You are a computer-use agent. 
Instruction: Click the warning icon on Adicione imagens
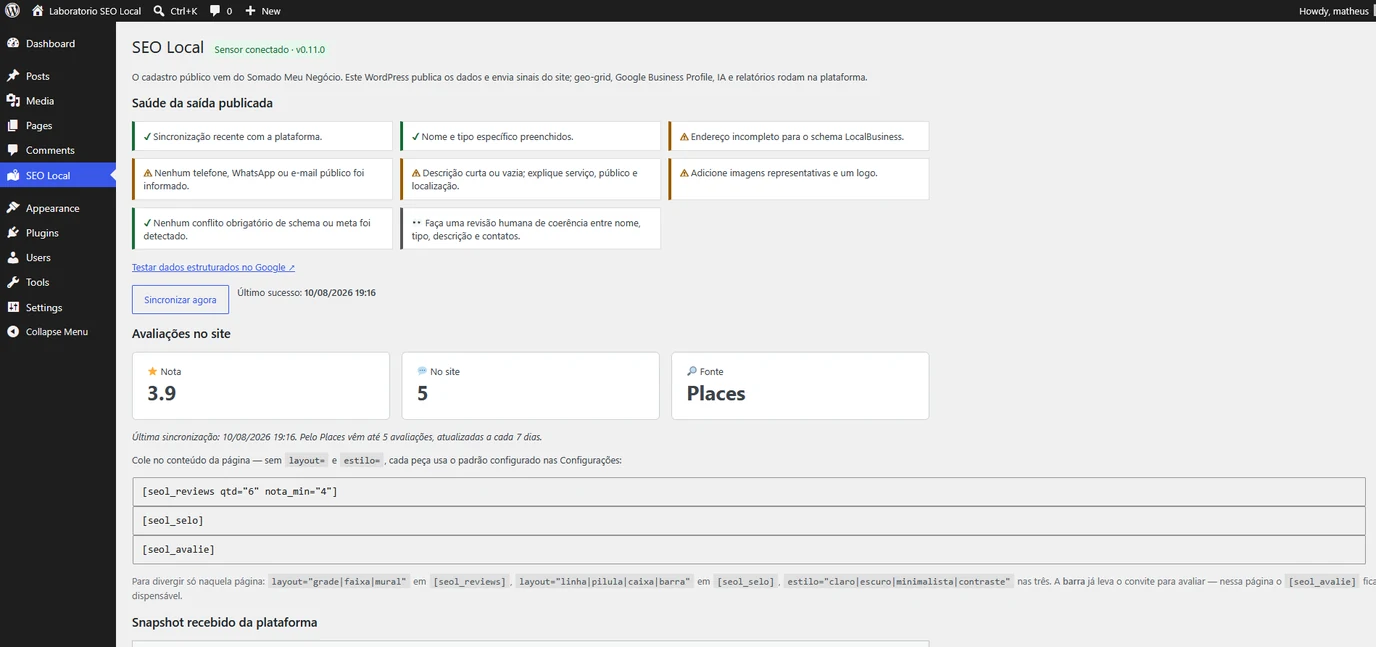[684, 173]
